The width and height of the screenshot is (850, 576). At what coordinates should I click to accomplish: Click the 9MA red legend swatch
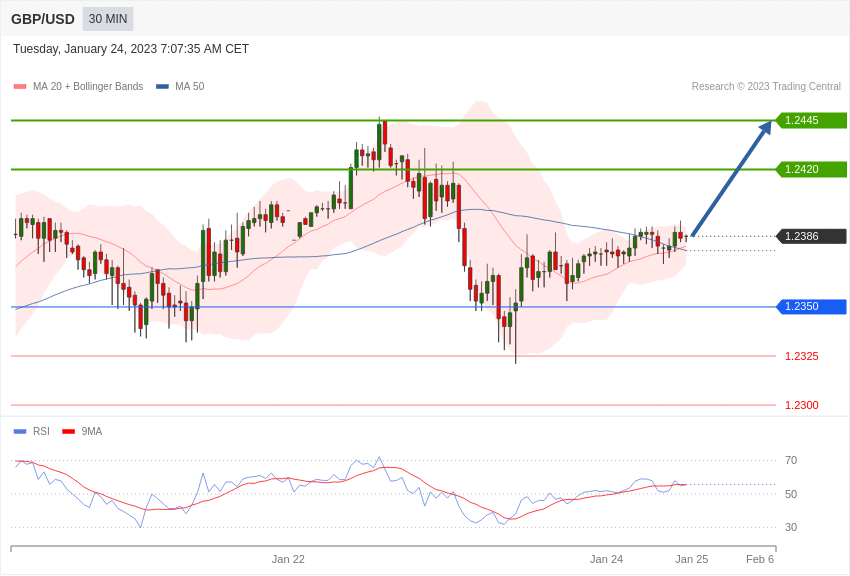[x=69, y=432]
